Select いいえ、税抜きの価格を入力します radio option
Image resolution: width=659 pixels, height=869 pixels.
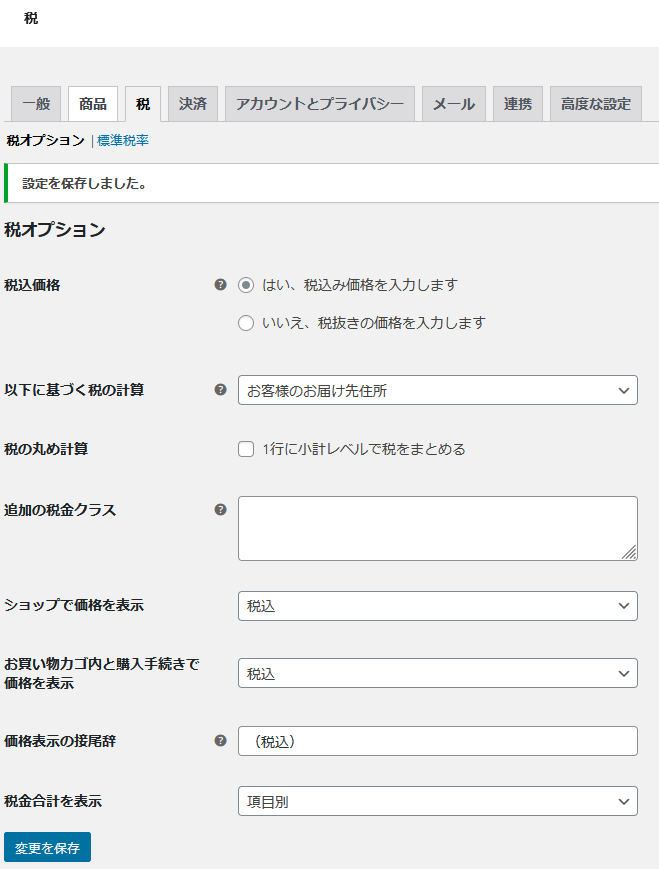coord(246,323)
